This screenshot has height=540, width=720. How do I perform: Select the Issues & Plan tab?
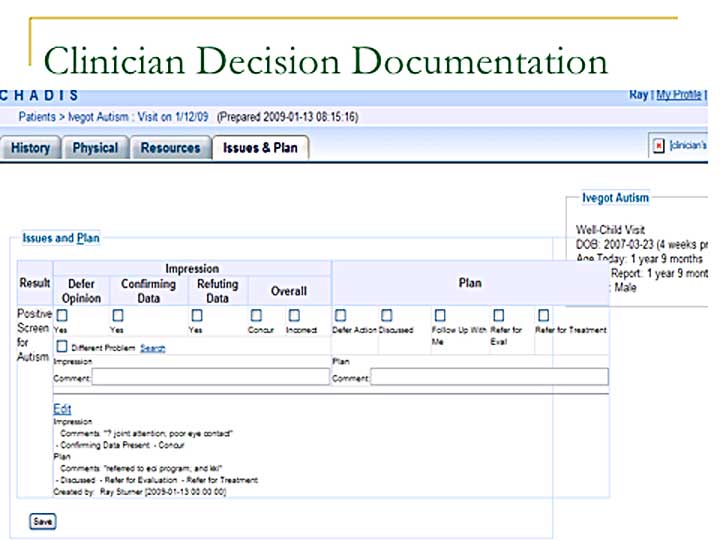point(260,148)
